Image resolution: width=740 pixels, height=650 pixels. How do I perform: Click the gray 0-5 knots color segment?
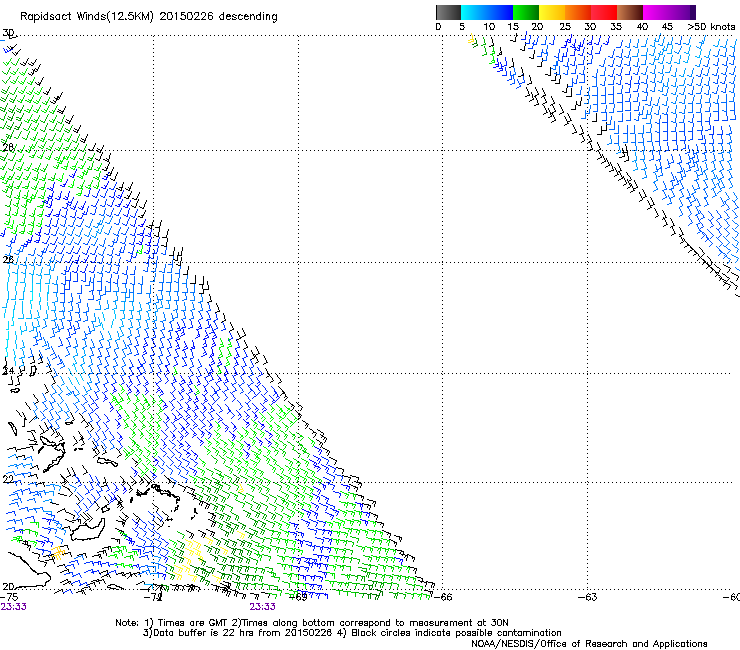pos(448,12)
